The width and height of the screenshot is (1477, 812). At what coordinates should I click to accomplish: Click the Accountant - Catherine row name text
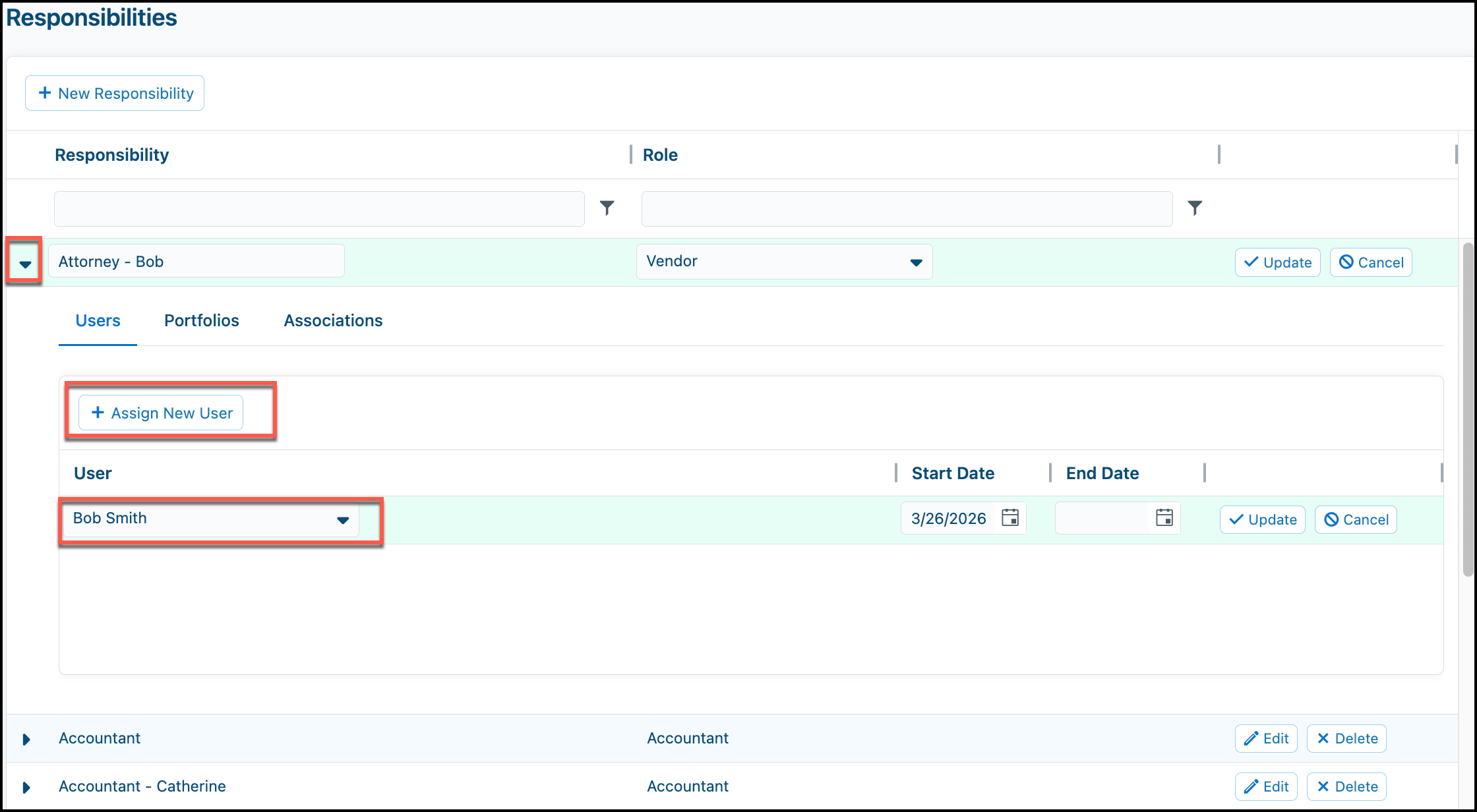tap(142, 786)
